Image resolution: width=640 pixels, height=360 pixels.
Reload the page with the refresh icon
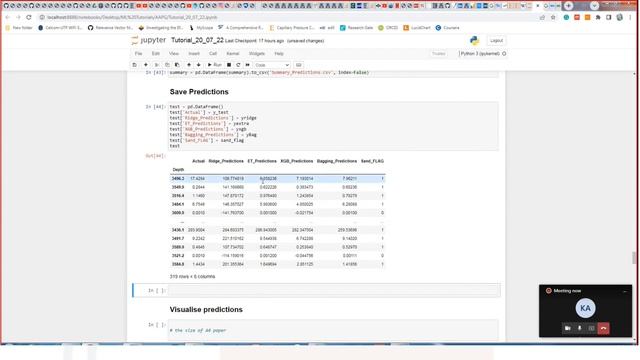coord(29,17)
